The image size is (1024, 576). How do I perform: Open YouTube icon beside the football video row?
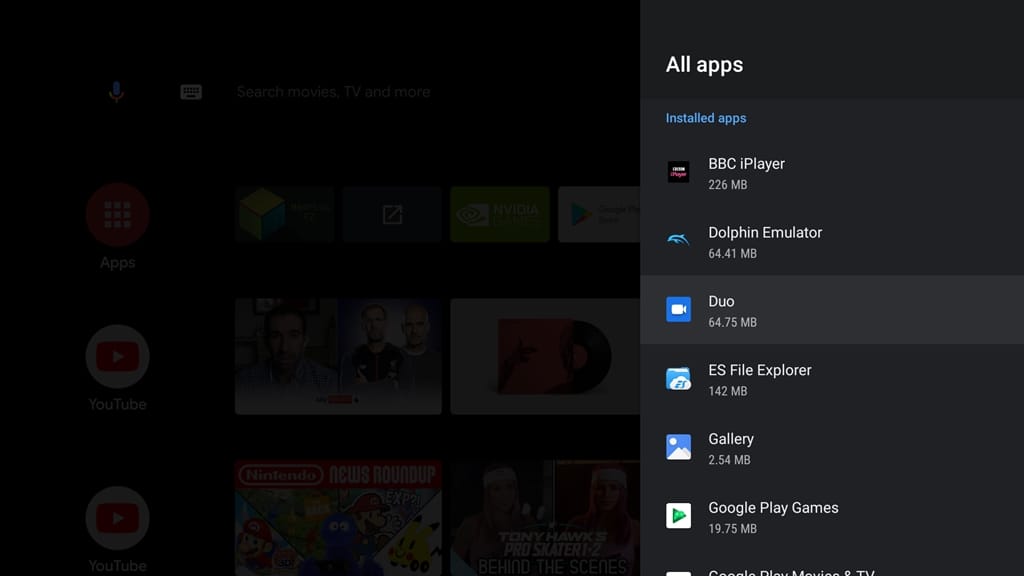coord(117,357)
